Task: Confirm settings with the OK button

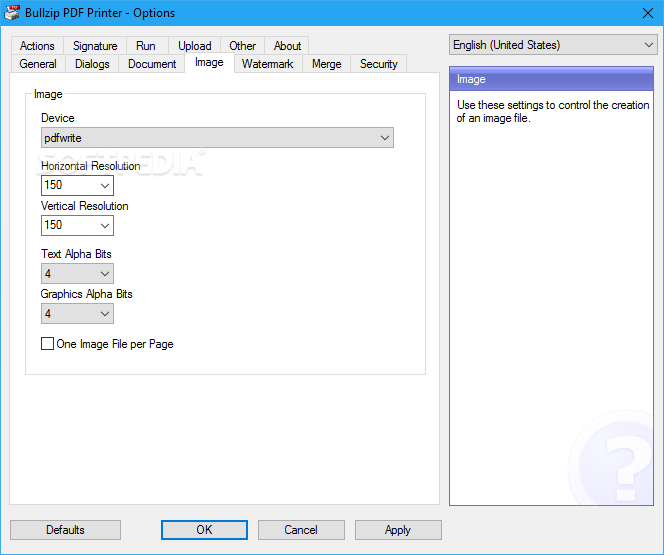Action: click(204, 530)
